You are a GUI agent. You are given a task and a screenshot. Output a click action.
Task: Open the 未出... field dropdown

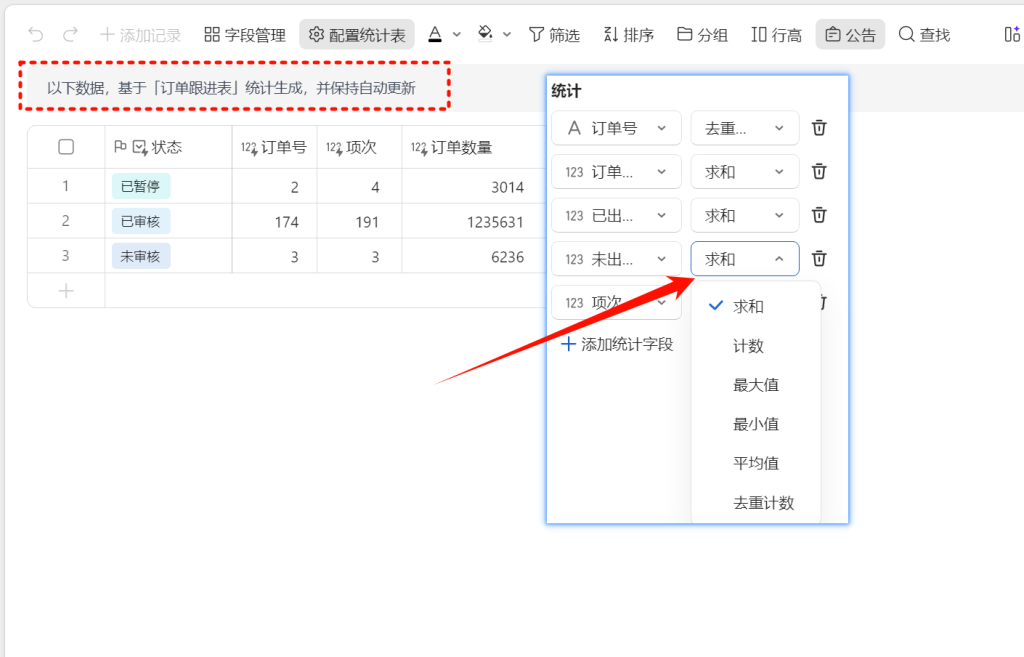[616, 259]
